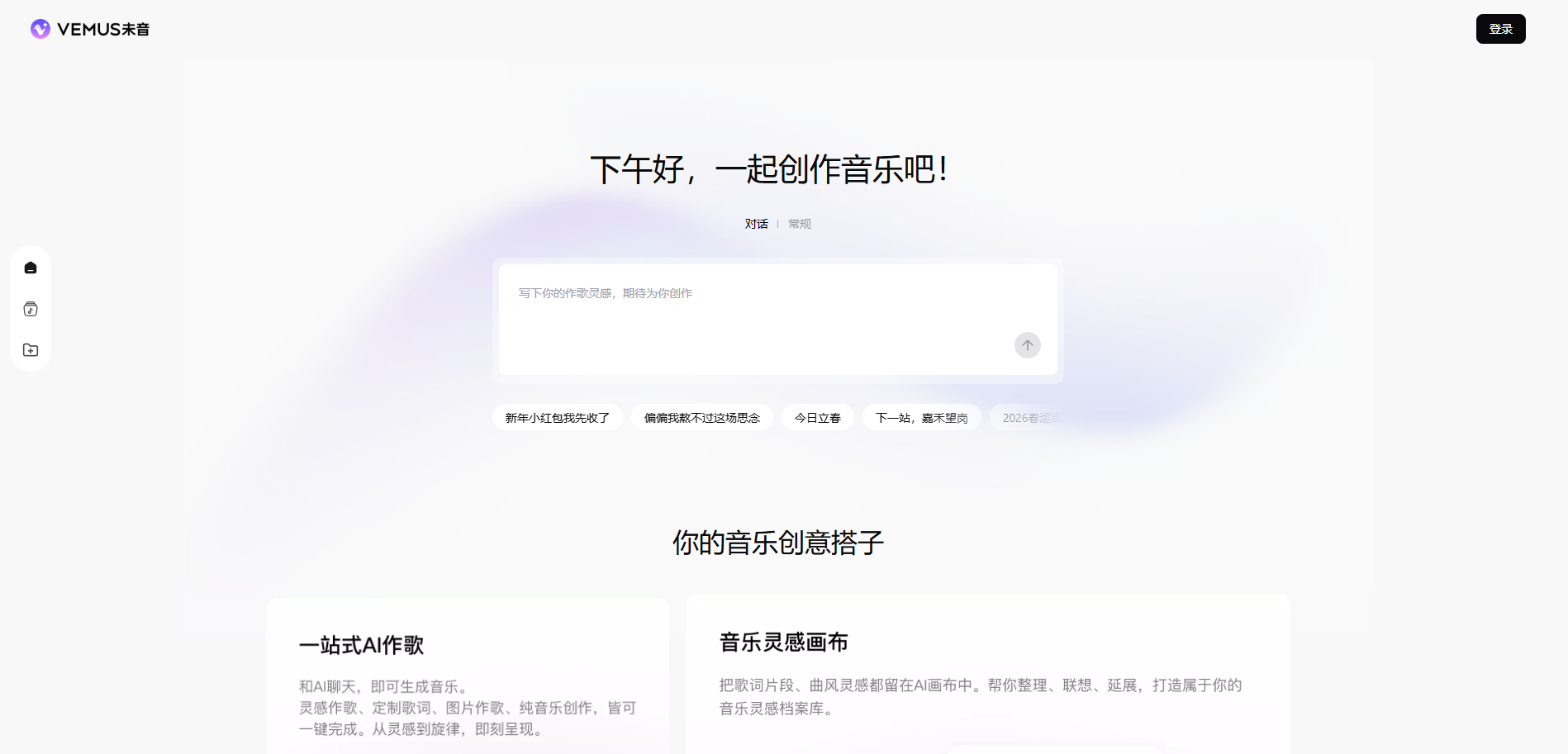Select the 下一站，嘉禾望岗 prompt chip
This screenshot has width=1568, height=754.
click(921, 418)
